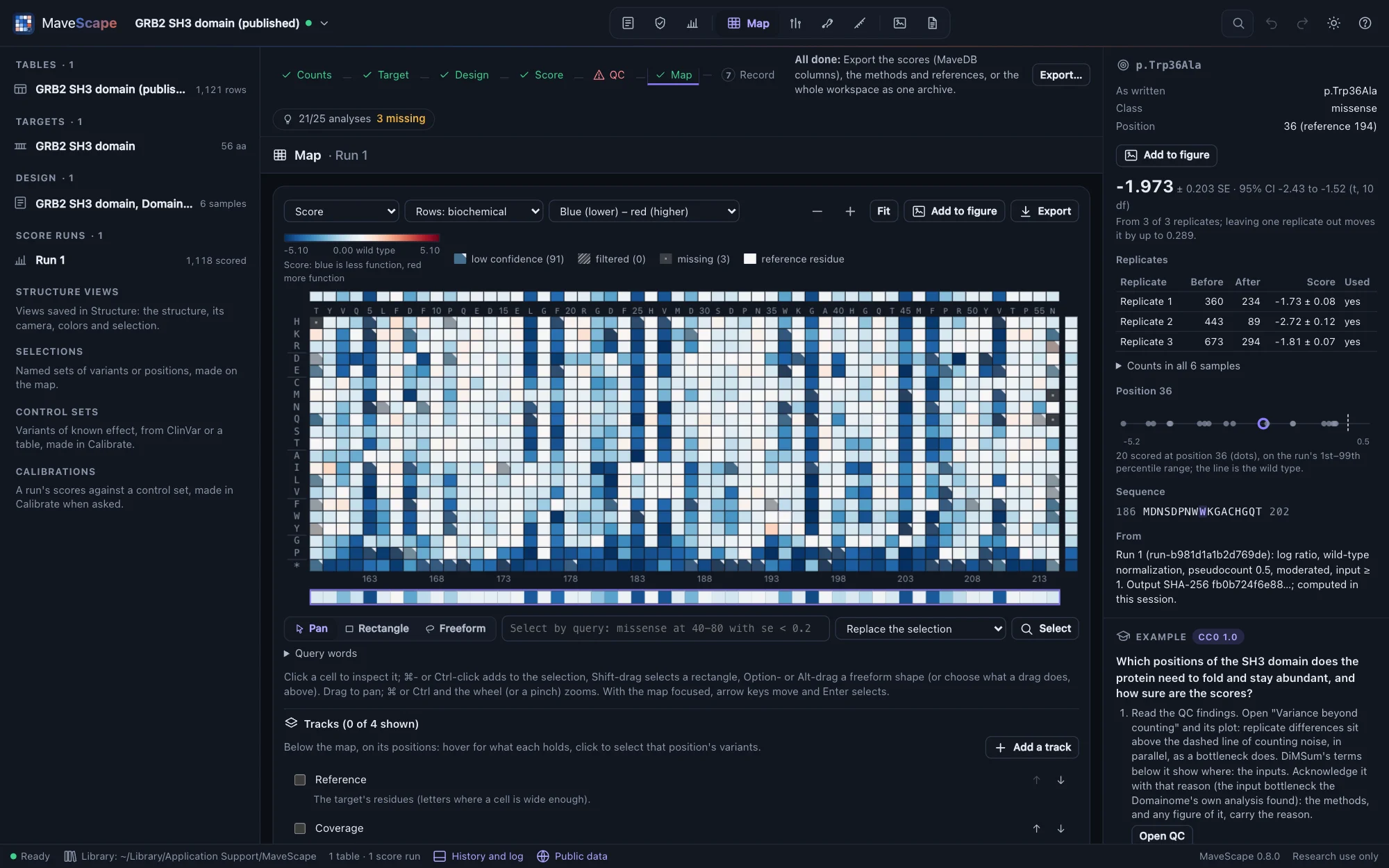The image size is (1389, 868).
Task: Open the help question-mark icon
Action: (1365, 23)
